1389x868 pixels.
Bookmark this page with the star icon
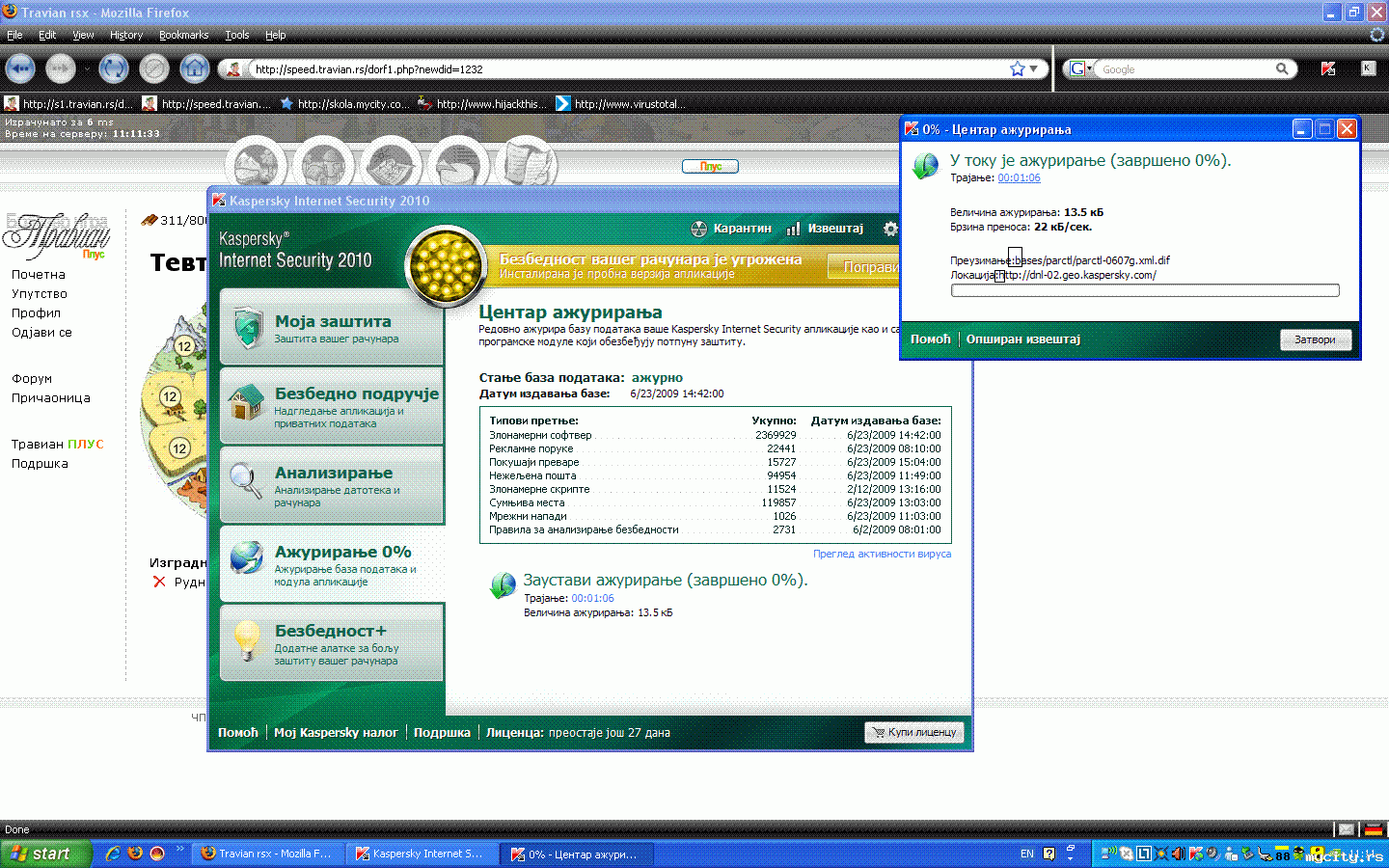(1017, 68)
